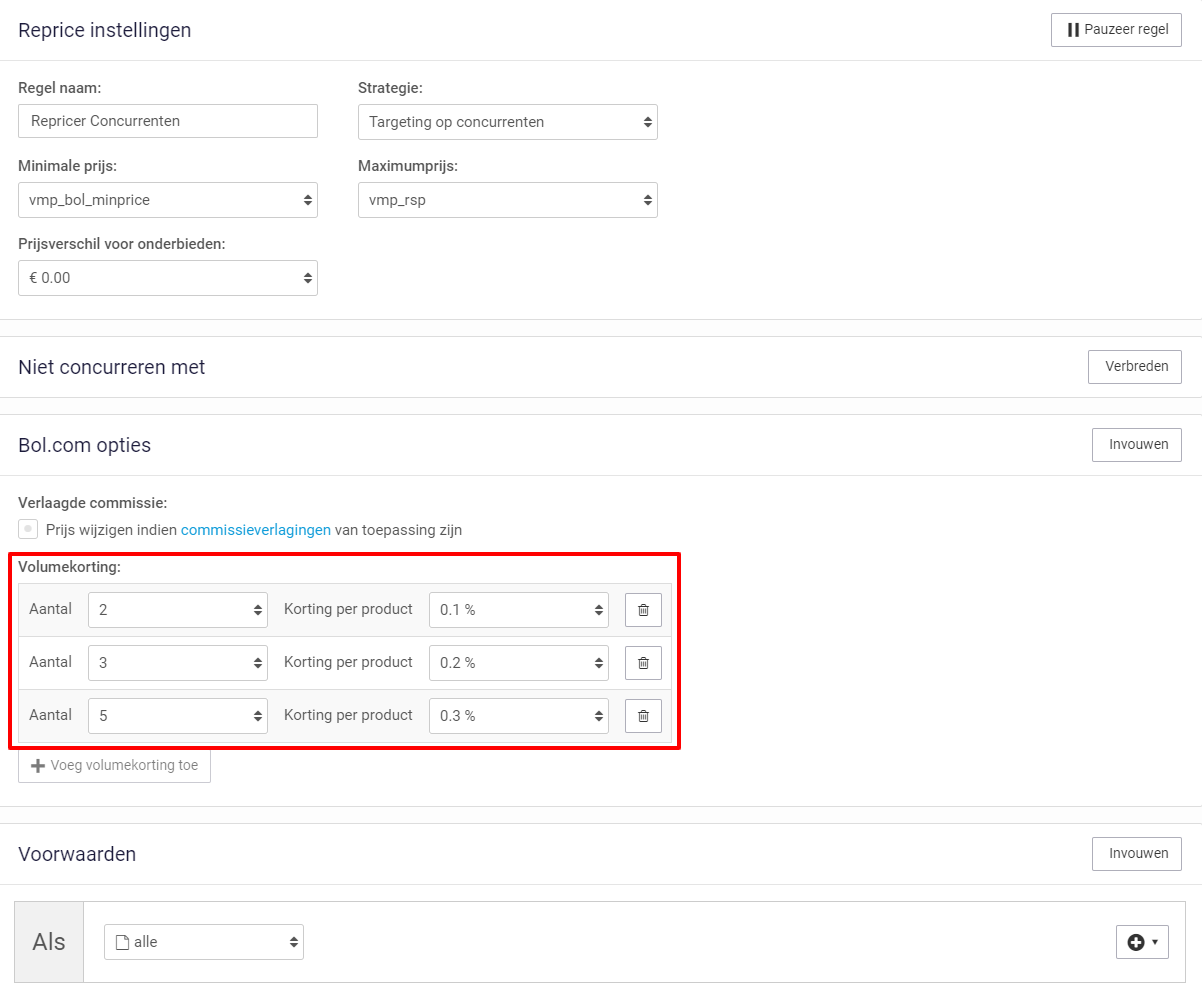Open the Aantal dropdown showing 3

click(x=178, y=663)
